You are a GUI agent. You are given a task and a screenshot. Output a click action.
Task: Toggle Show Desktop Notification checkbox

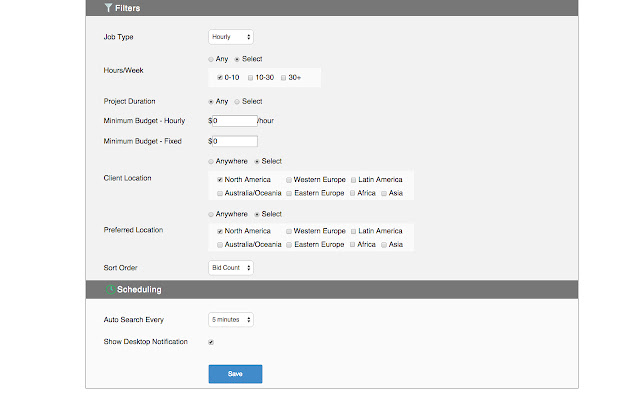[211, 342]
